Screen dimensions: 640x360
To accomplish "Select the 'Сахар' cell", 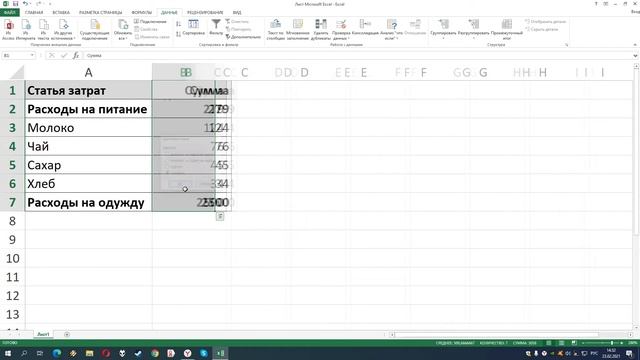I will click(88, 165).
